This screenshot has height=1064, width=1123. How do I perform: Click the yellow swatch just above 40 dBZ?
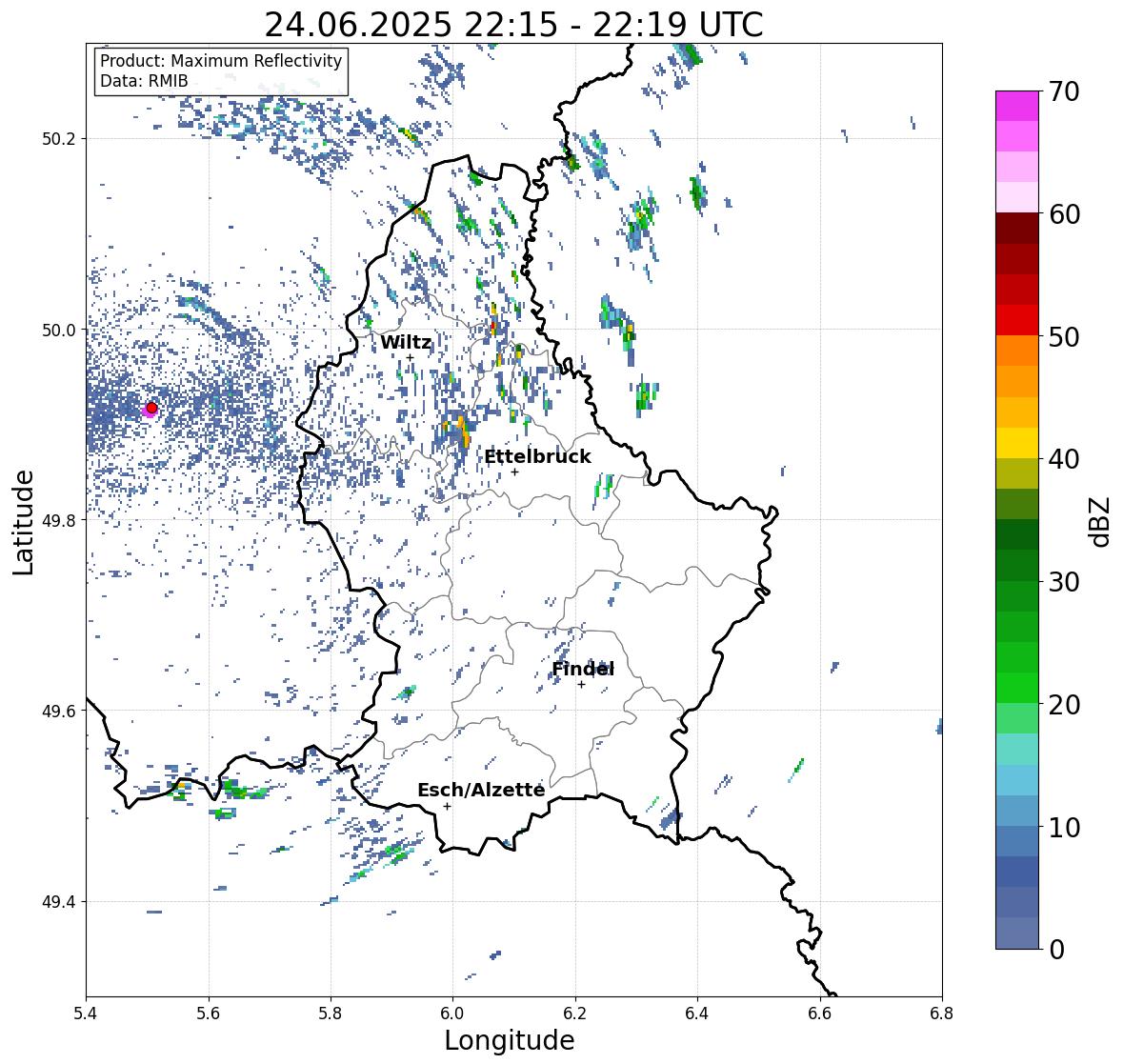(x=1017, y=443)
